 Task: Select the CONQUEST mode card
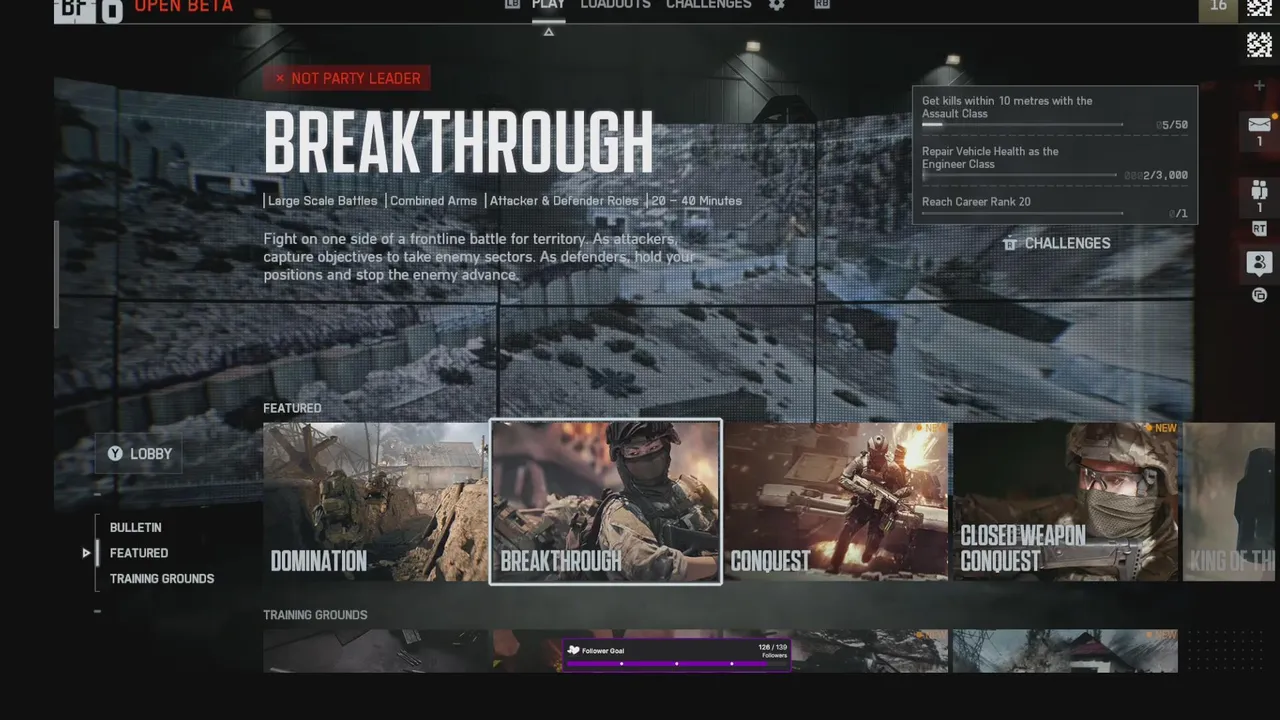tap(836, 502)
